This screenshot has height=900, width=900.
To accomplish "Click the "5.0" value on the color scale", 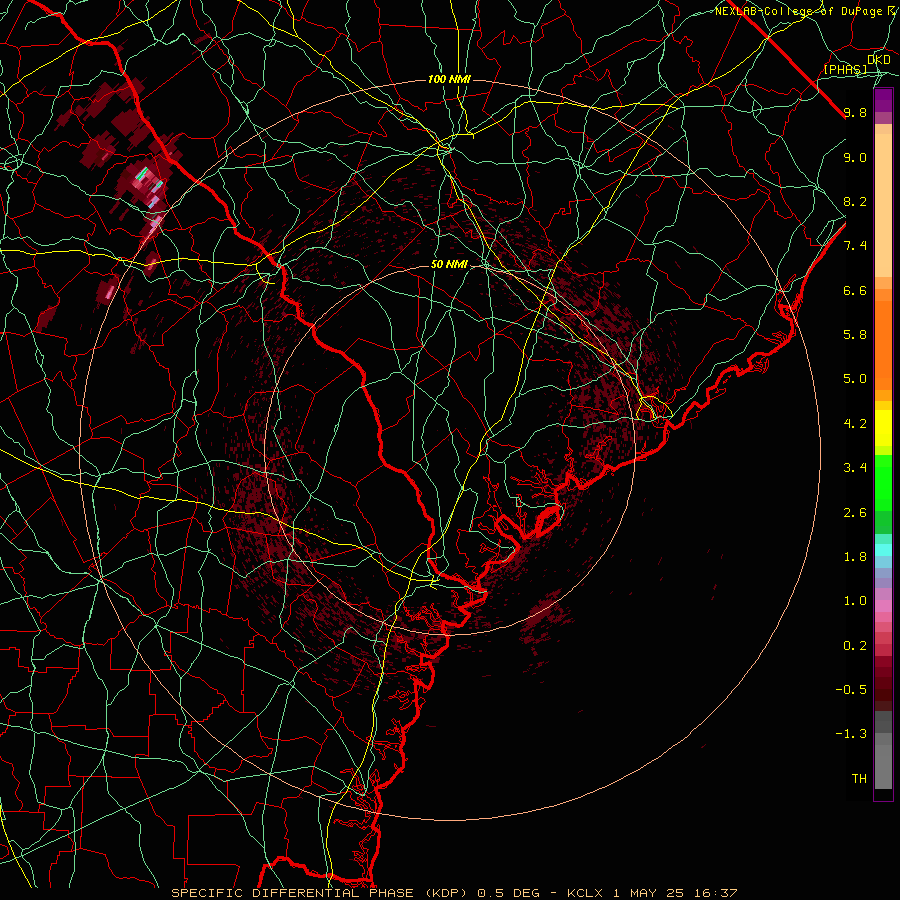I will tap(855, 379).
